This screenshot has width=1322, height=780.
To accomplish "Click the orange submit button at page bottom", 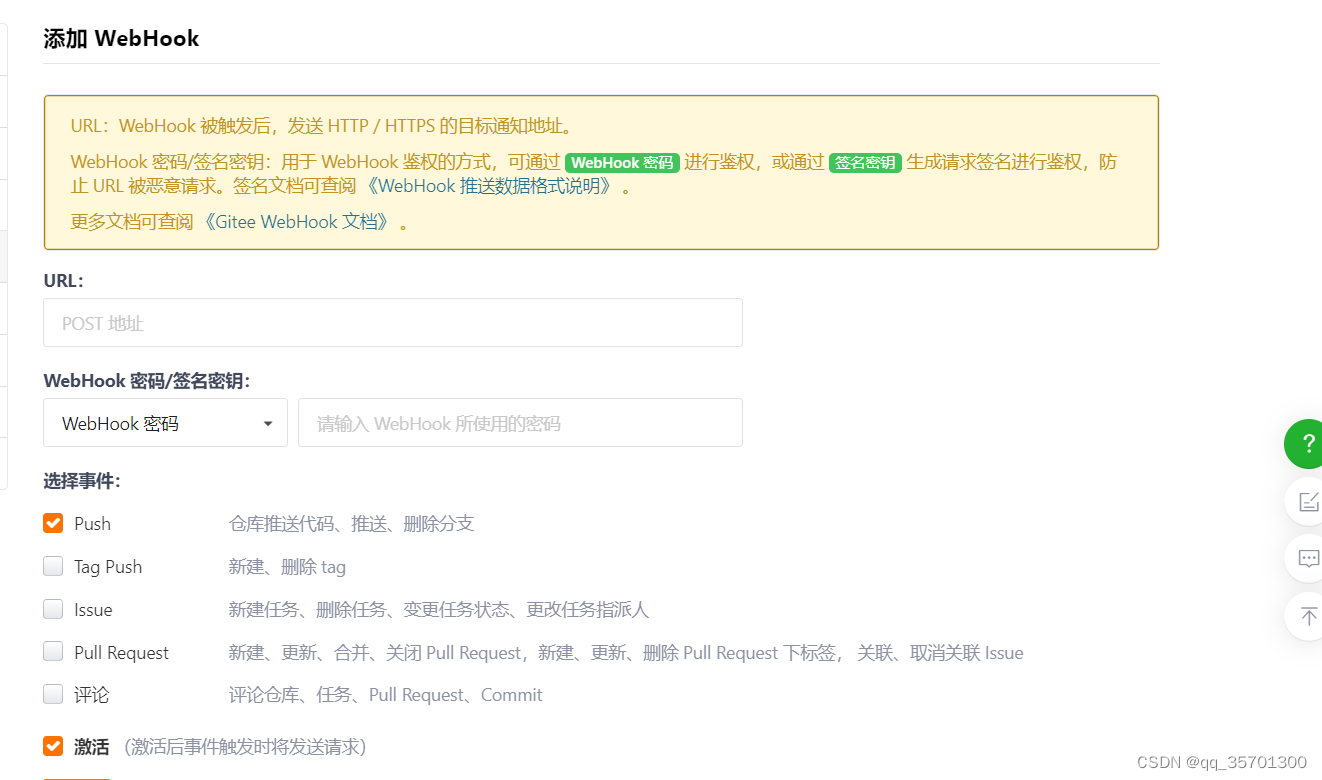I will [x=75, y=778].
